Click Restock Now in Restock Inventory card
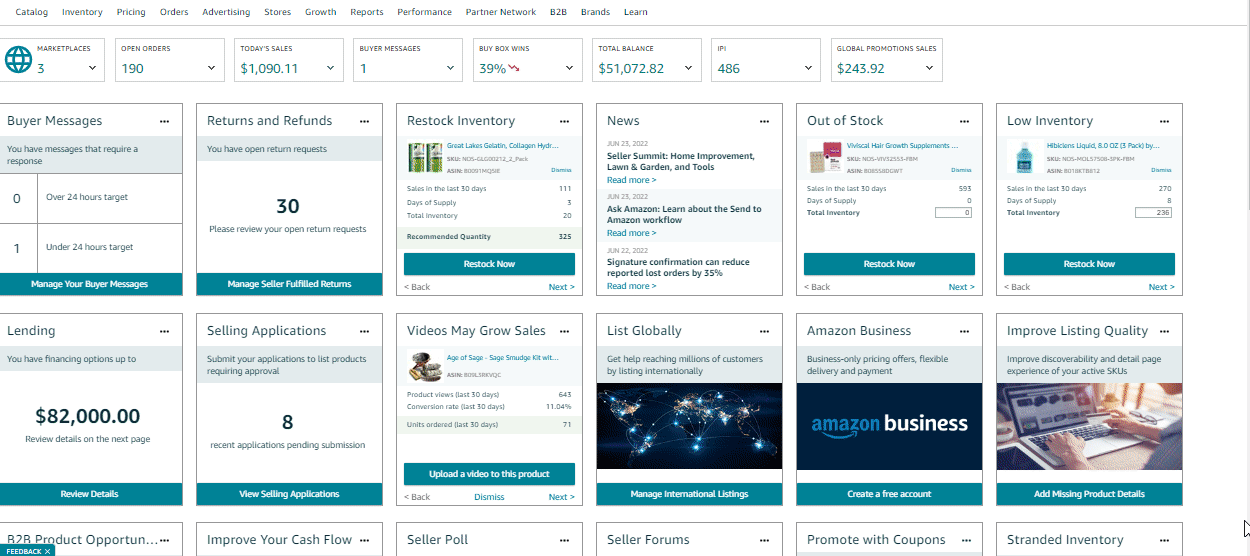 489,264
